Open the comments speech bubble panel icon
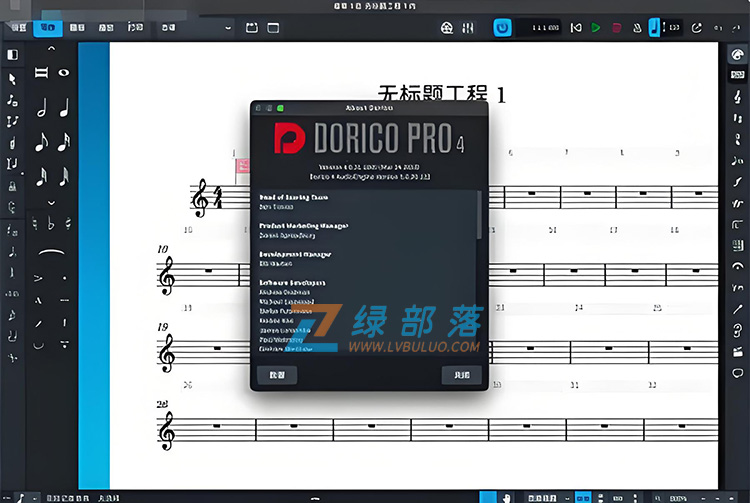The width and height of the screenshot is (750, 503). coord(738,373)
